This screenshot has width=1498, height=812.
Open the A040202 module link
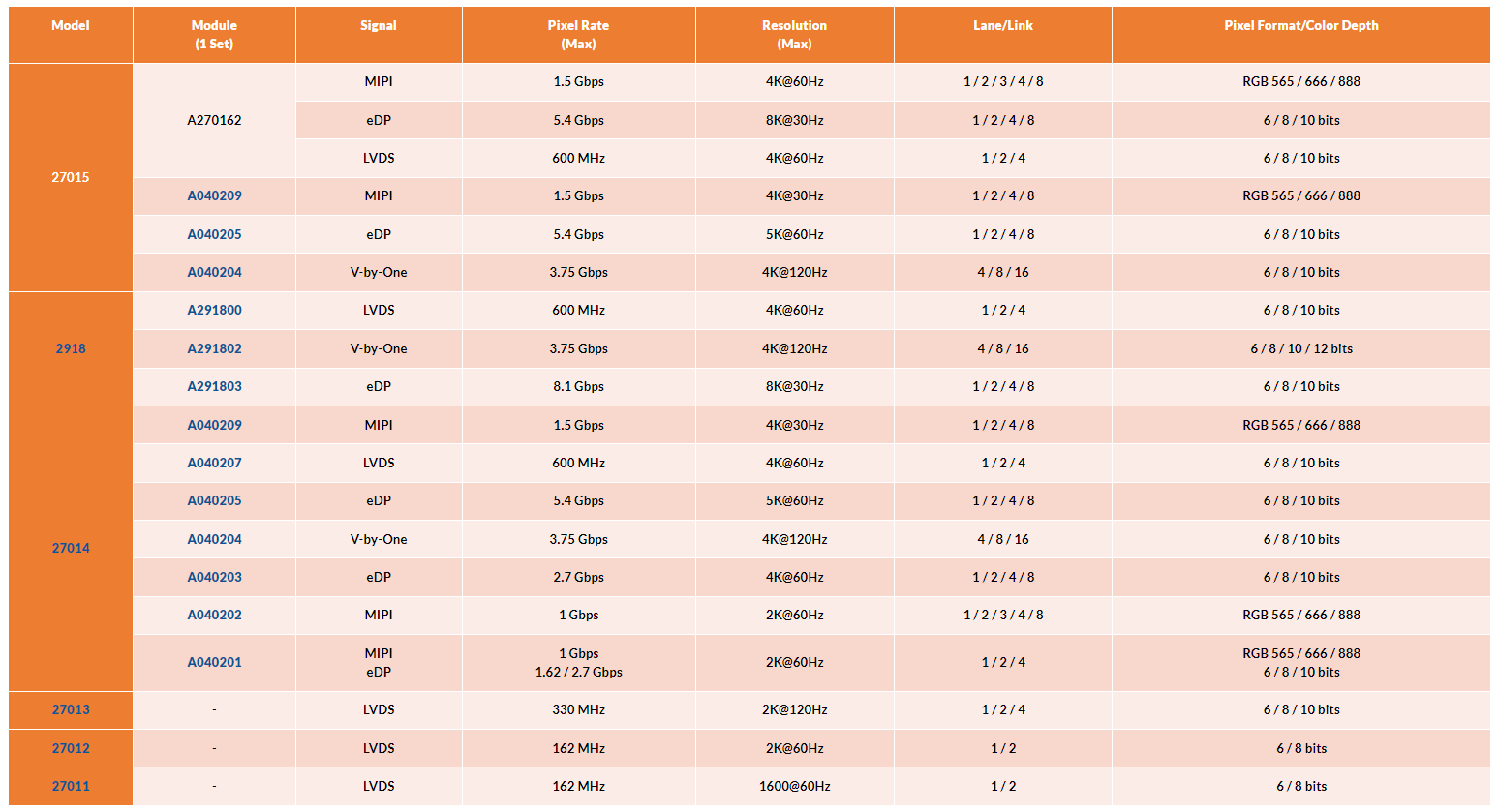(214, 615)
